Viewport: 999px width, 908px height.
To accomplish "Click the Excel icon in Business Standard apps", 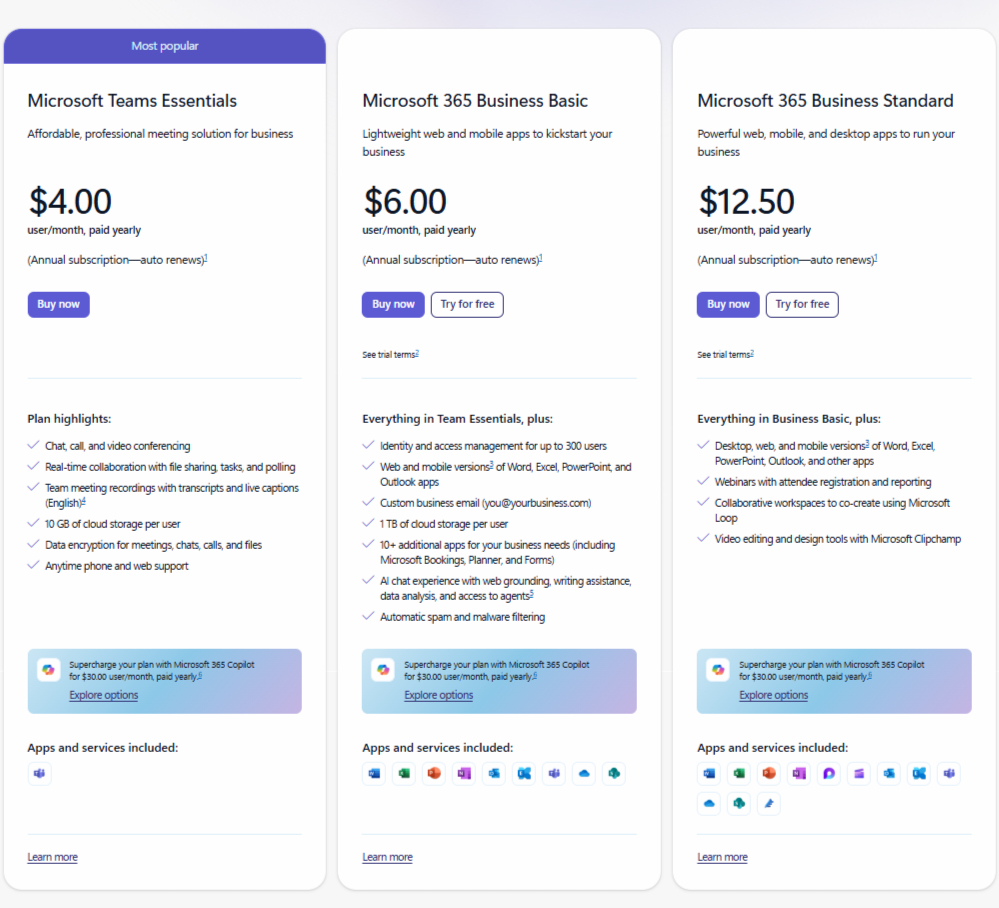I will click(x=739, y=774).
